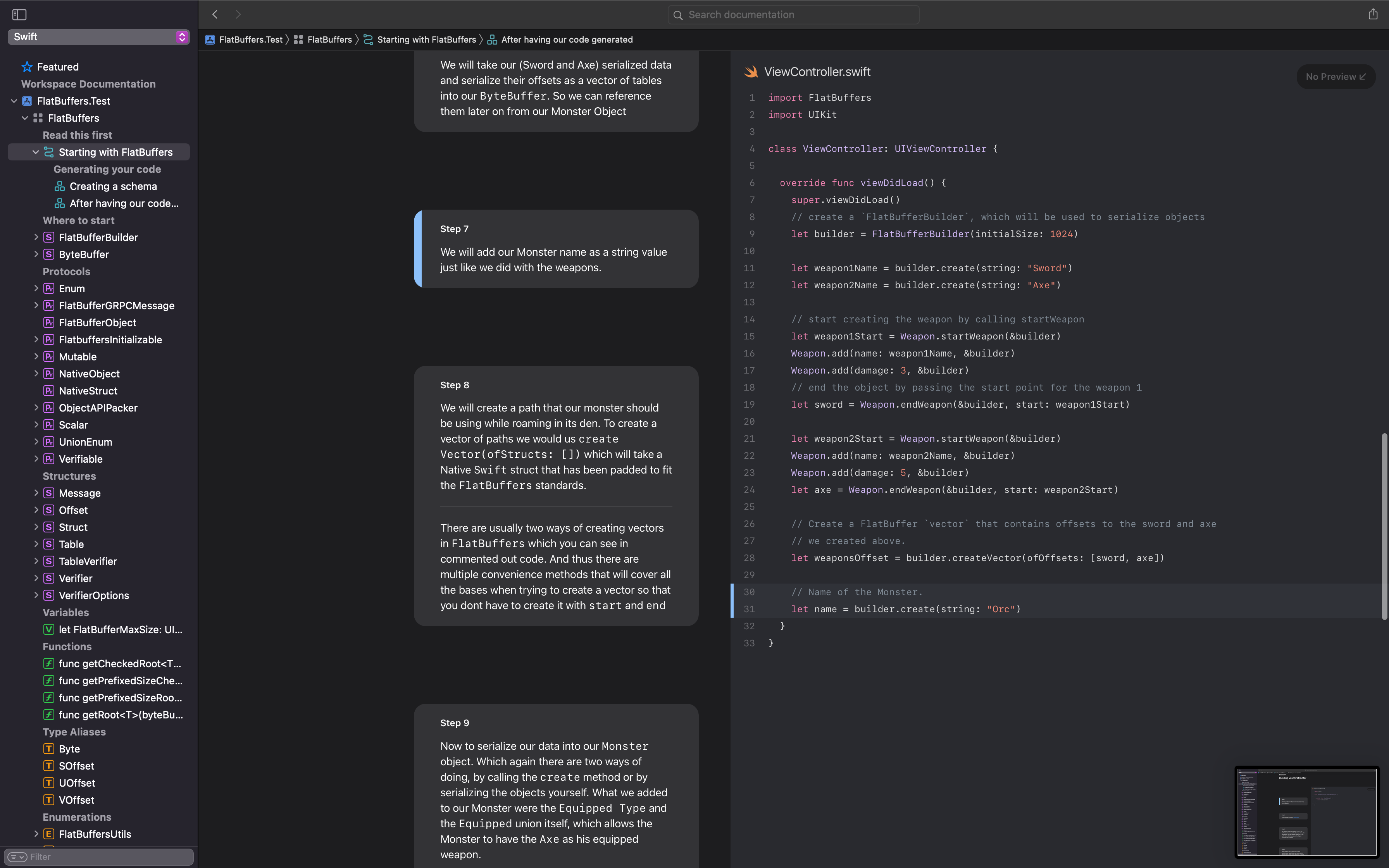The width and height of the screenshot is (1389, 868).
Task: Go forward with the right chevron
Action: (x=238, y=14)
